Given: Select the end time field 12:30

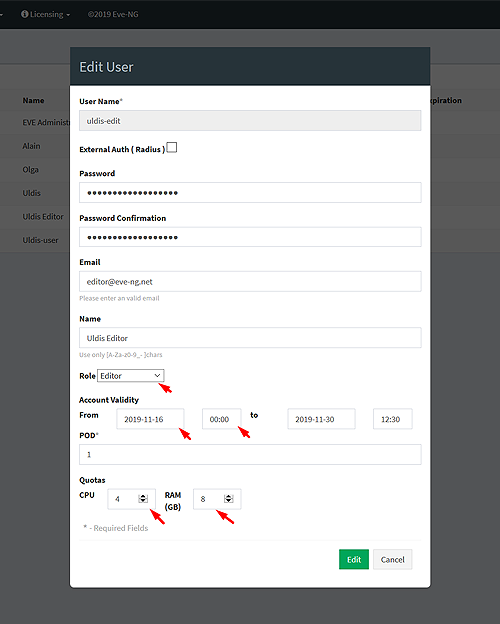Looking at the screenshot, I should click(x=393, y=419).
